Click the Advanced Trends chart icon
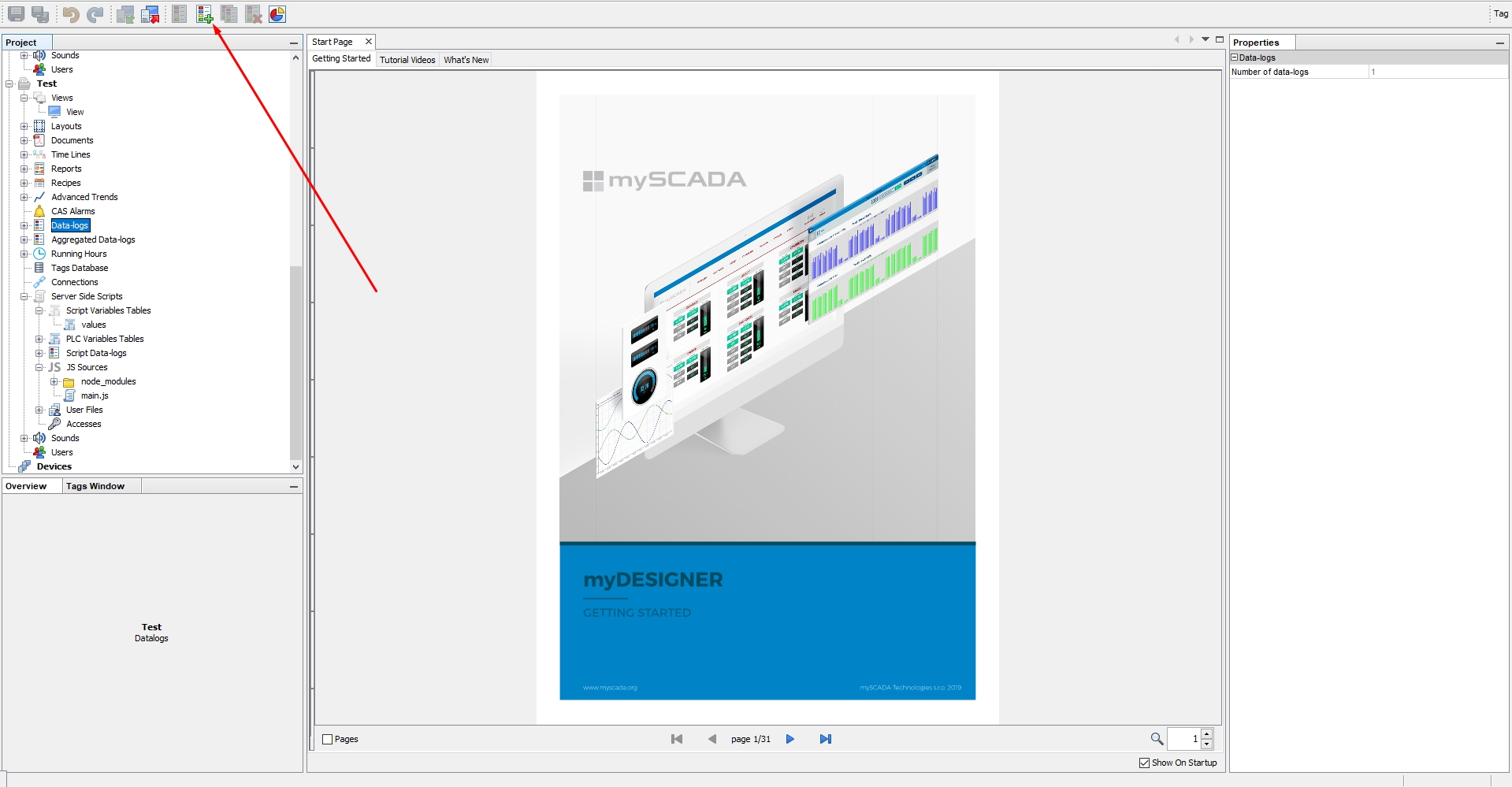1512x787 pixels. (39, 197)
